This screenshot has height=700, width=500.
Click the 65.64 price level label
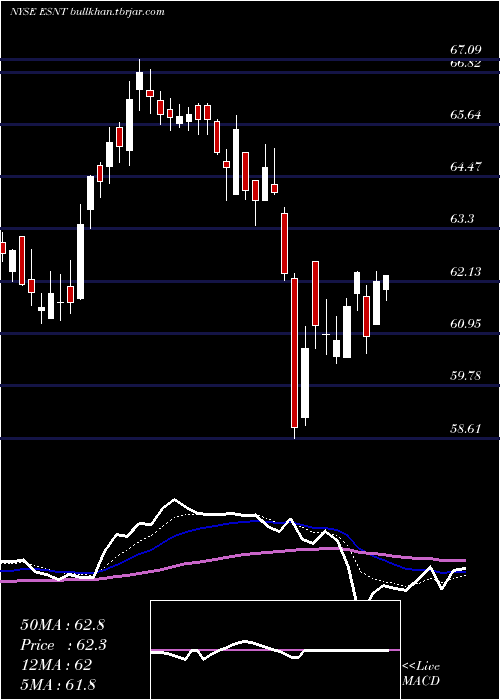(x=466, y=115)
